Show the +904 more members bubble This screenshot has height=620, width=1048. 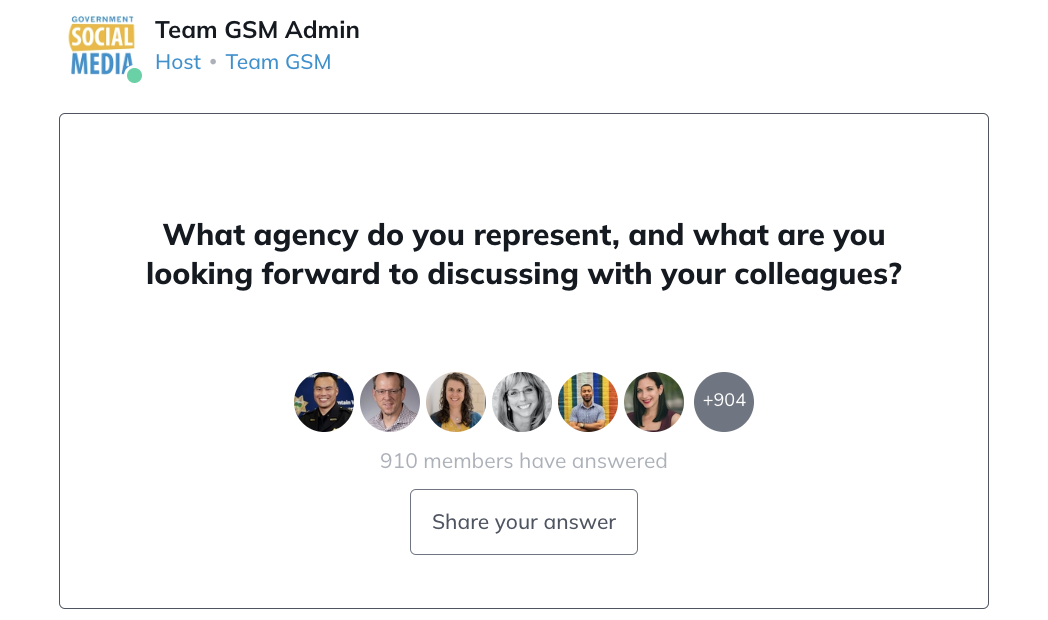pos(724,402)
